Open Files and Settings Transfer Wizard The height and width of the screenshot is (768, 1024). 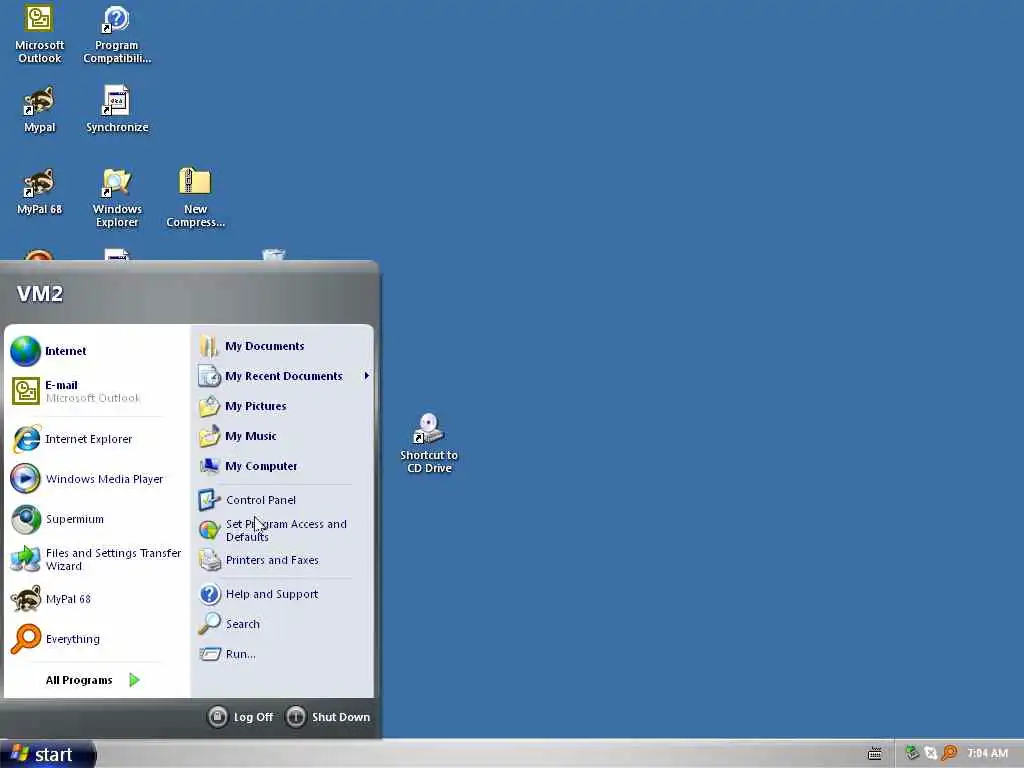click(97, 559)
